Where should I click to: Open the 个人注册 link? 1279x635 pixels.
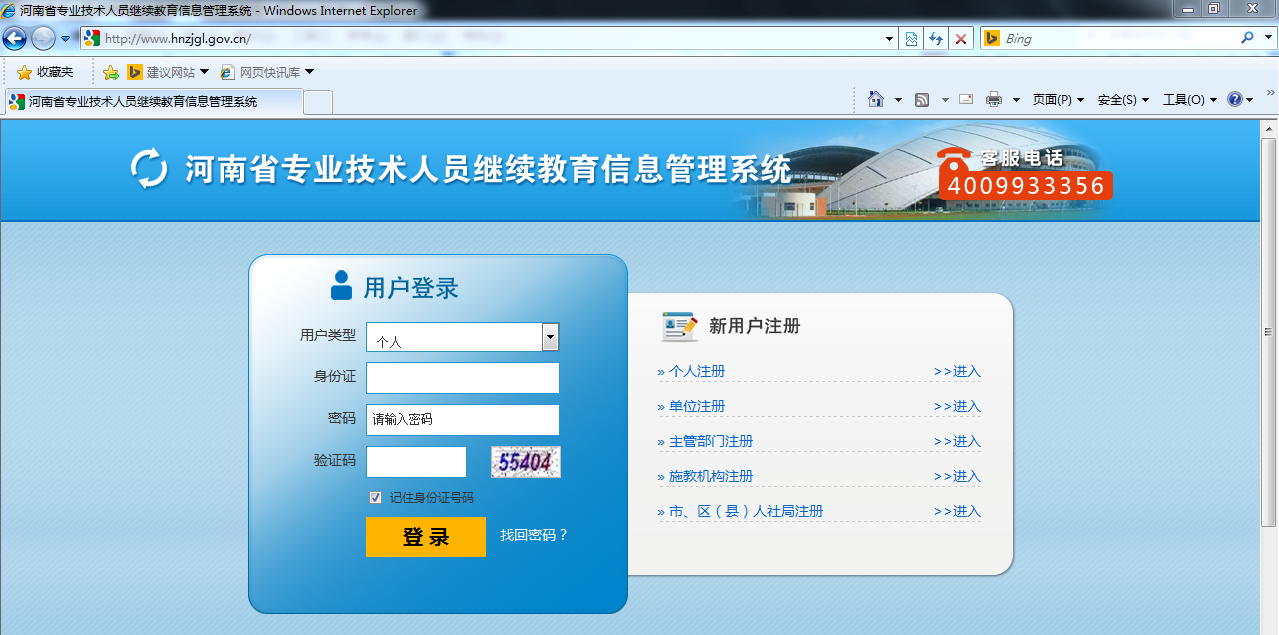697,371
